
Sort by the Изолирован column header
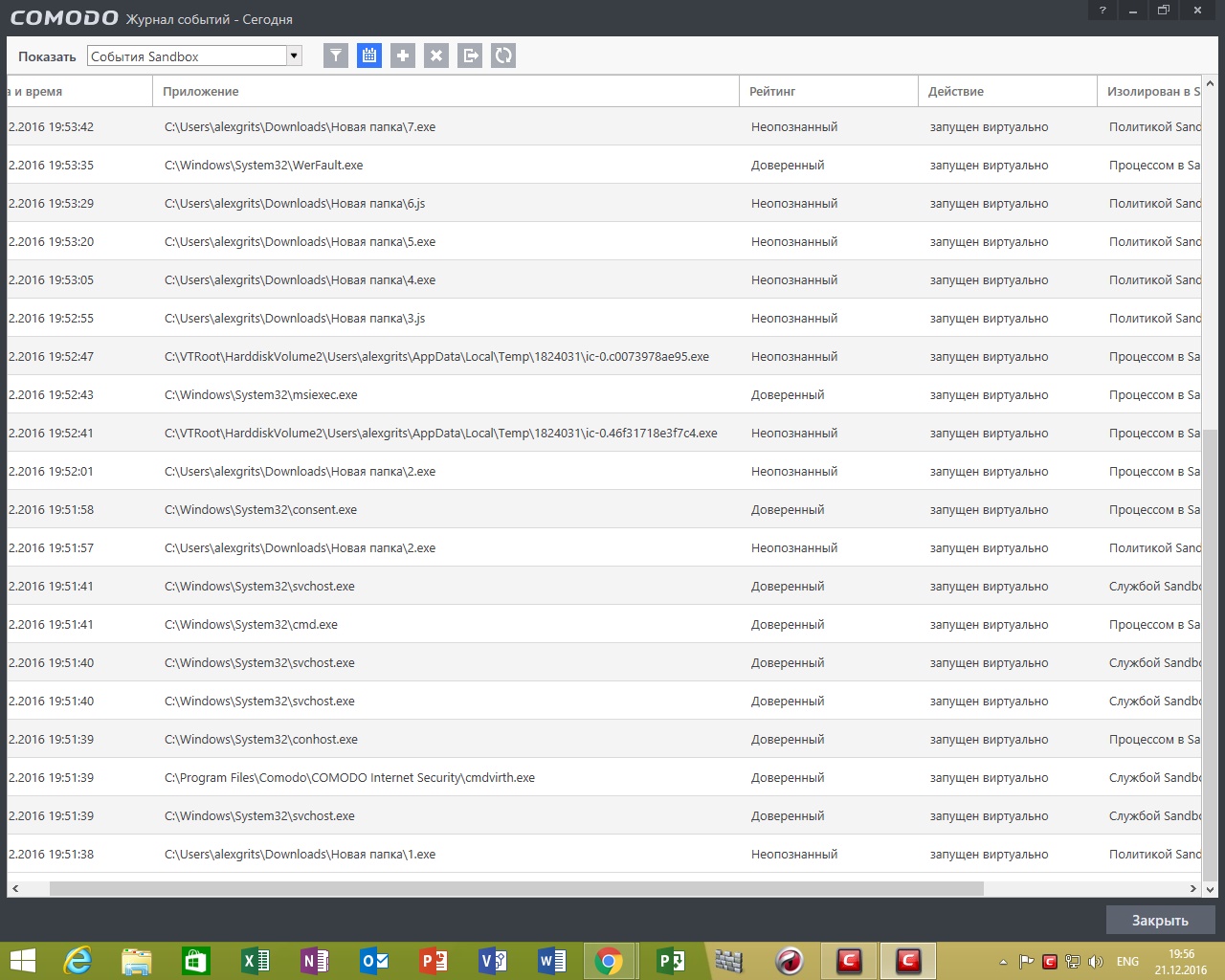tap(1148, 91)
